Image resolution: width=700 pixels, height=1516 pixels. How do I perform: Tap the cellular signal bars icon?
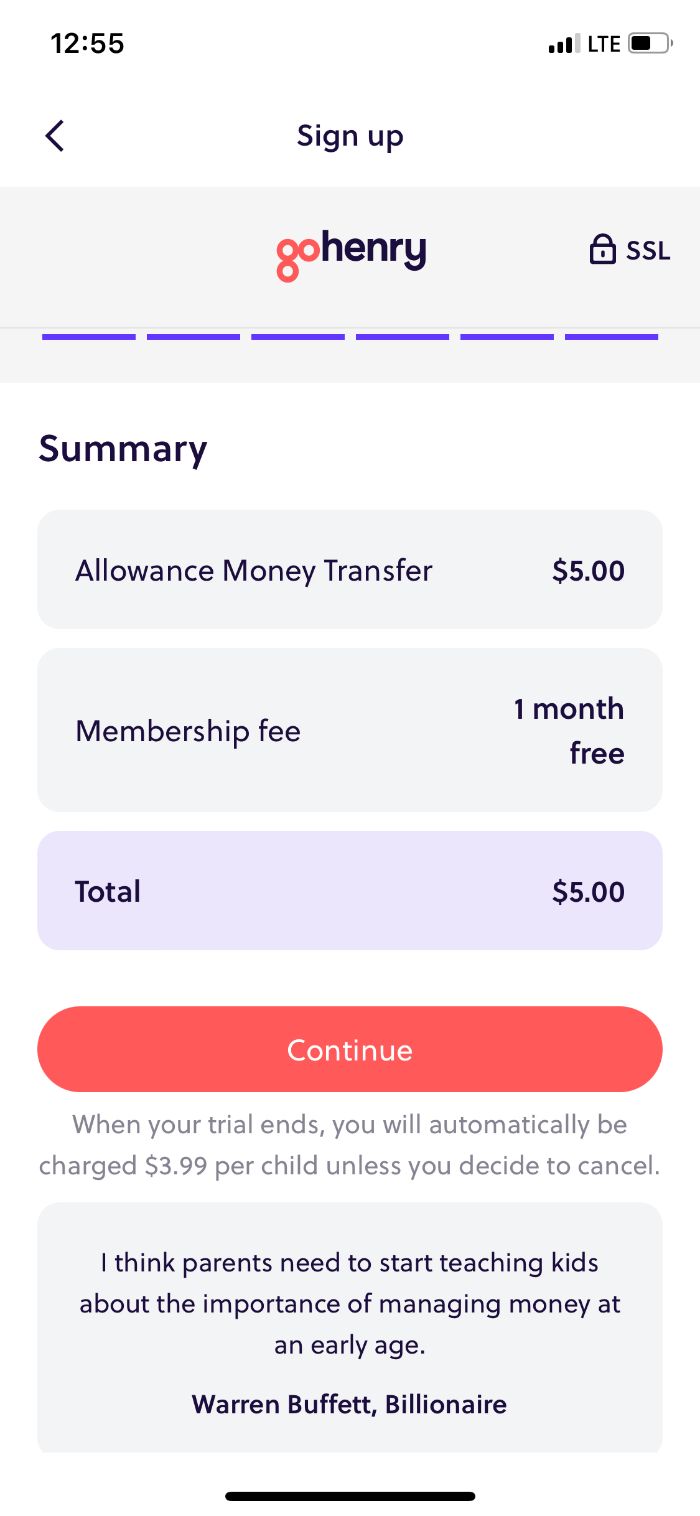click(x=563, y=43)
